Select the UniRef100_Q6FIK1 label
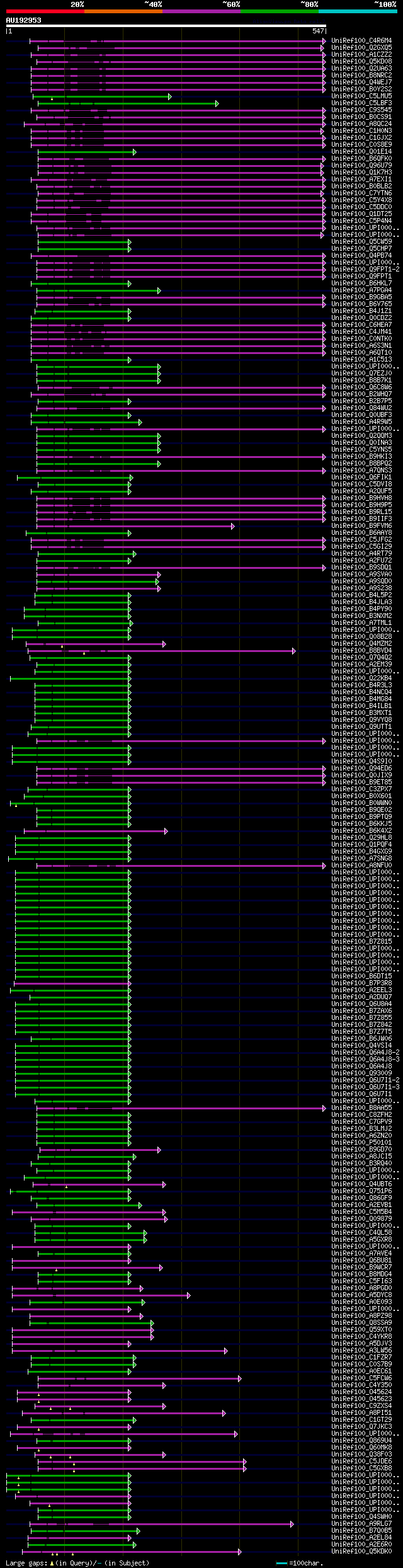Viewport: 403px width, 1568px height. click(361, 478)
